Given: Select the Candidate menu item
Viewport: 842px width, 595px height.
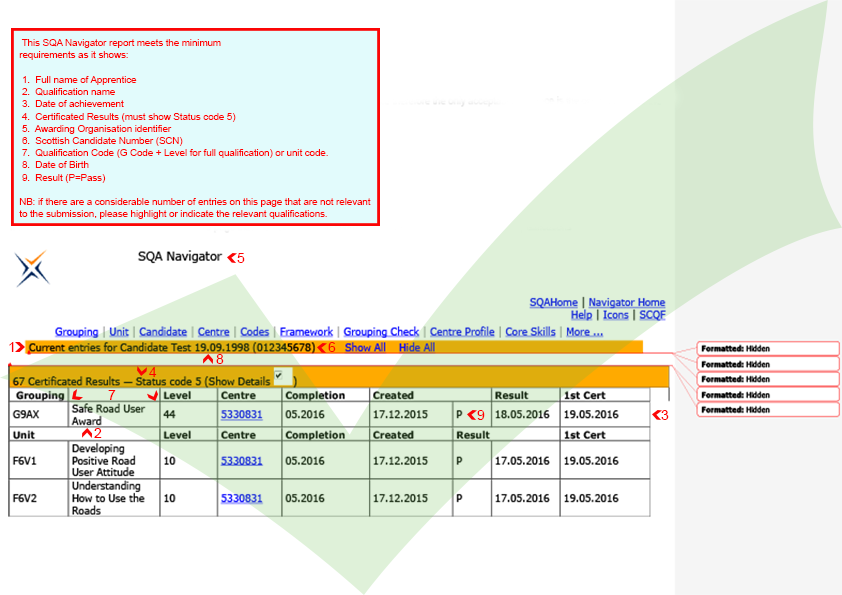Looking at the screenshot, I should tap(163, 332).
